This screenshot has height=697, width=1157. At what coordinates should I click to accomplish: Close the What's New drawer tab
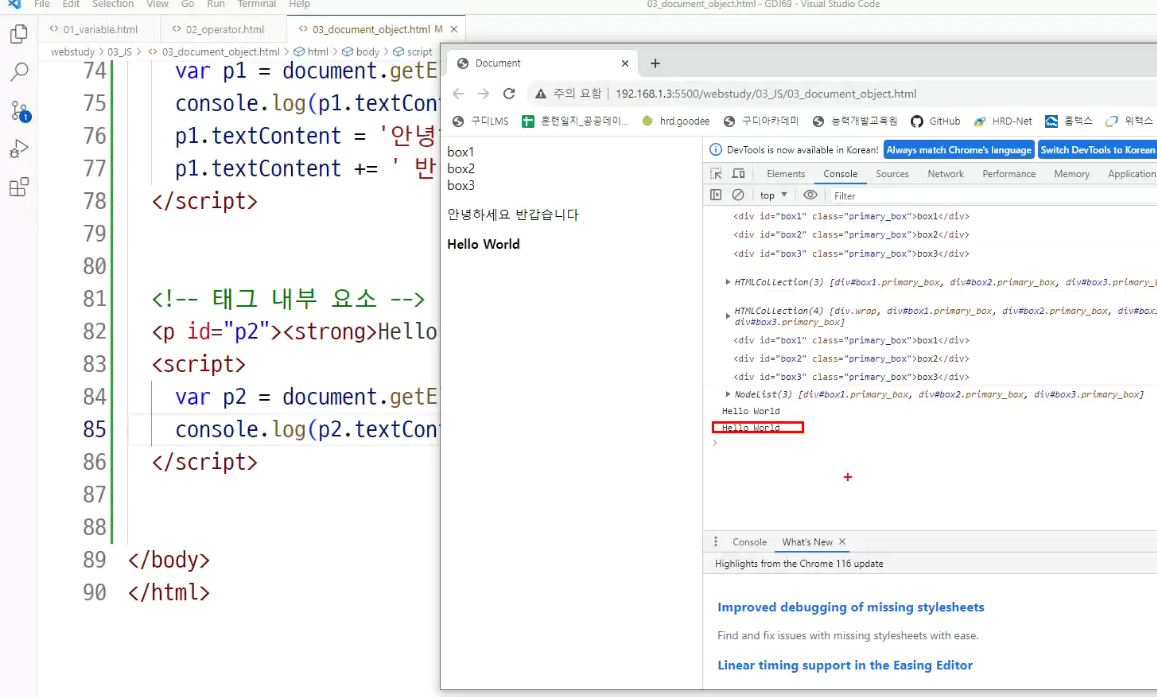(x=842, y=541)
